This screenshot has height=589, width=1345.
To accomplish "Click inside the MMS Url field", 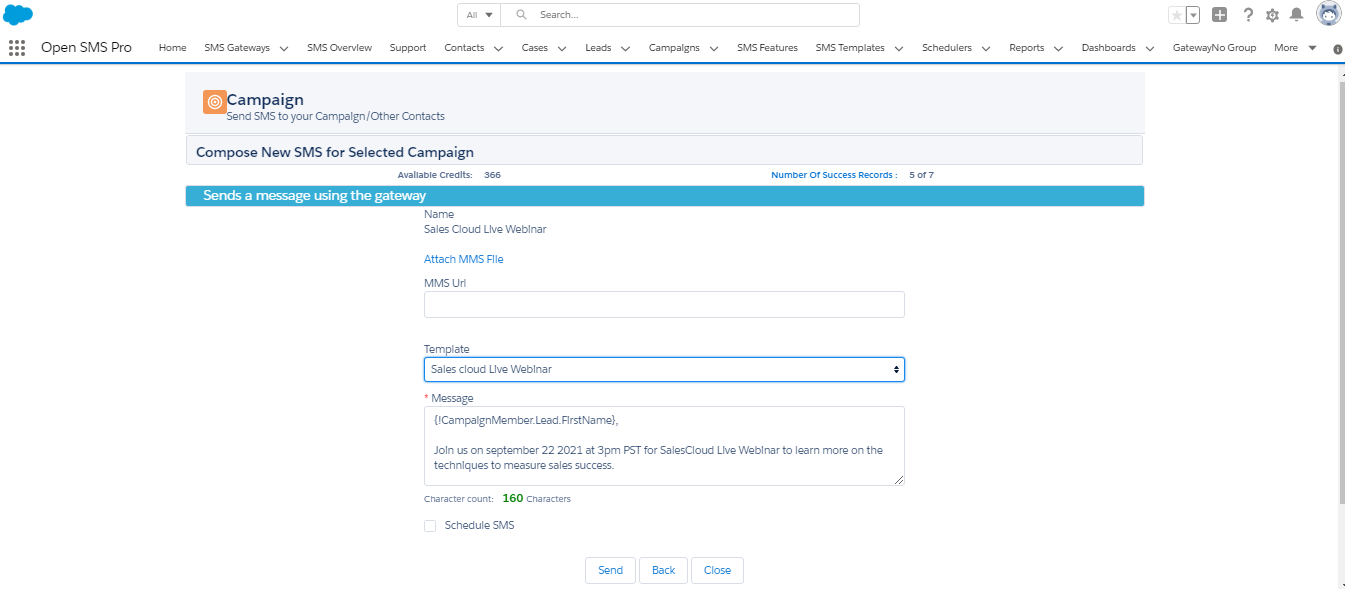I will pos(663,304).
